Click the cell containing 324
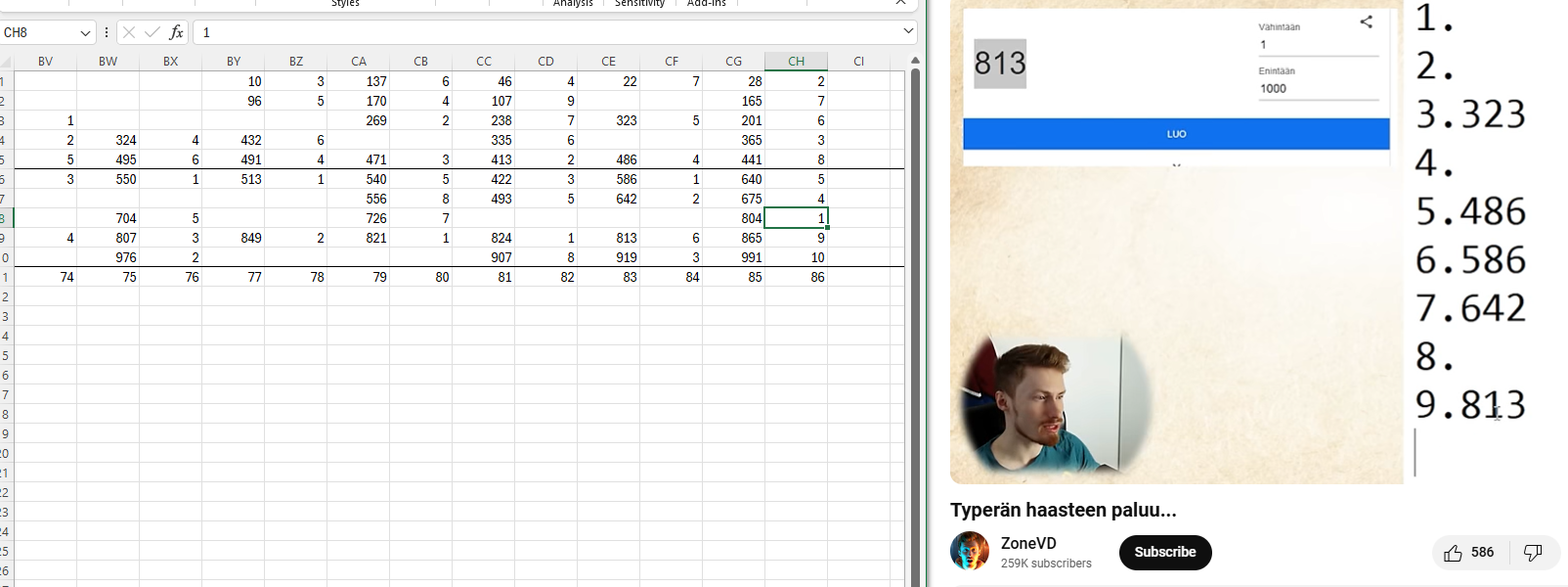Viewport: 1568px width, 587px height. coord(108,140)
